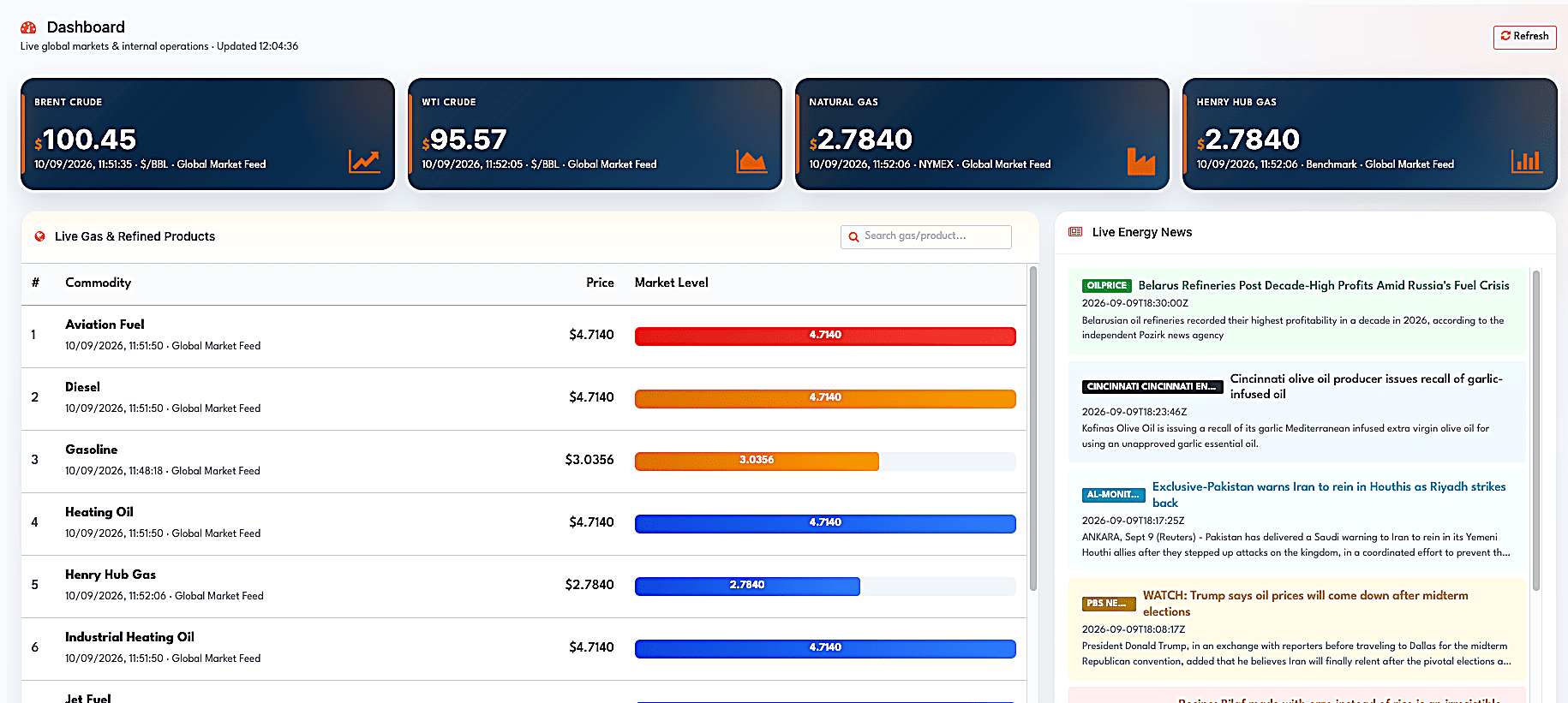Click the Aviation Fuel red market level bar
The height and width of the screenshot is (703, 1568).
[825, 336]
